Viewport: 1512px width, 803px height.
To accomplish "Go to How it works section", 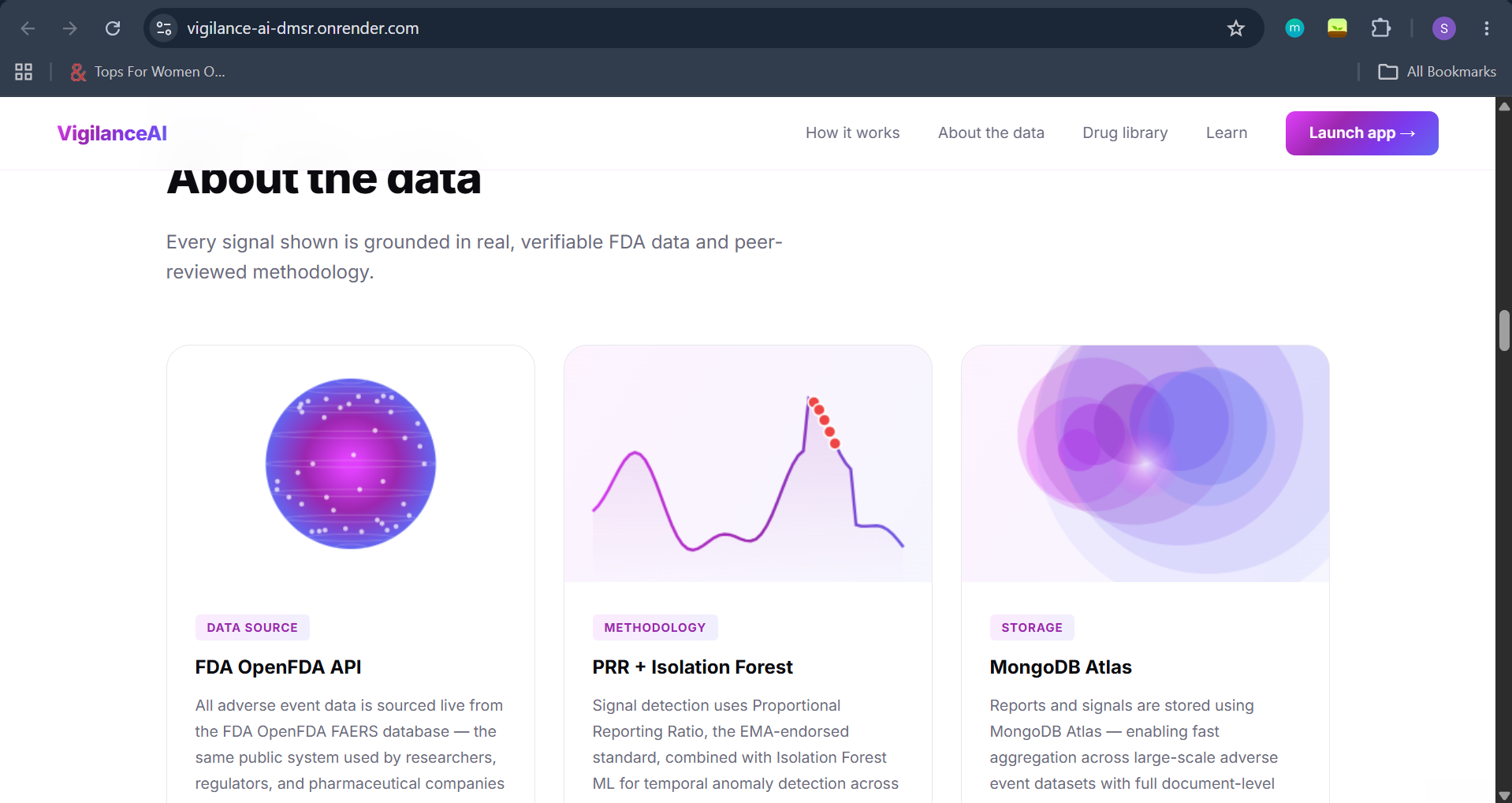I will 852,133.
